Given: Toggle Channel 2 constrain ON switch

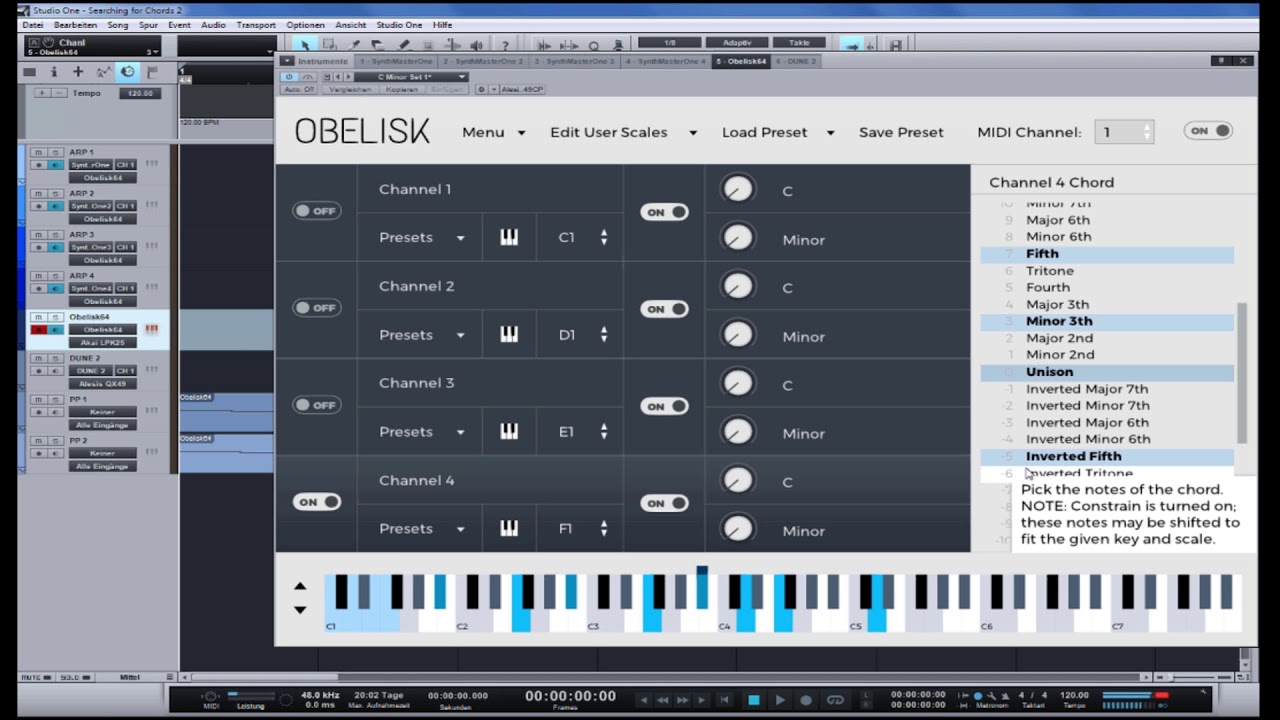Looking at the screenshot, I should click(x=664, y=309).
